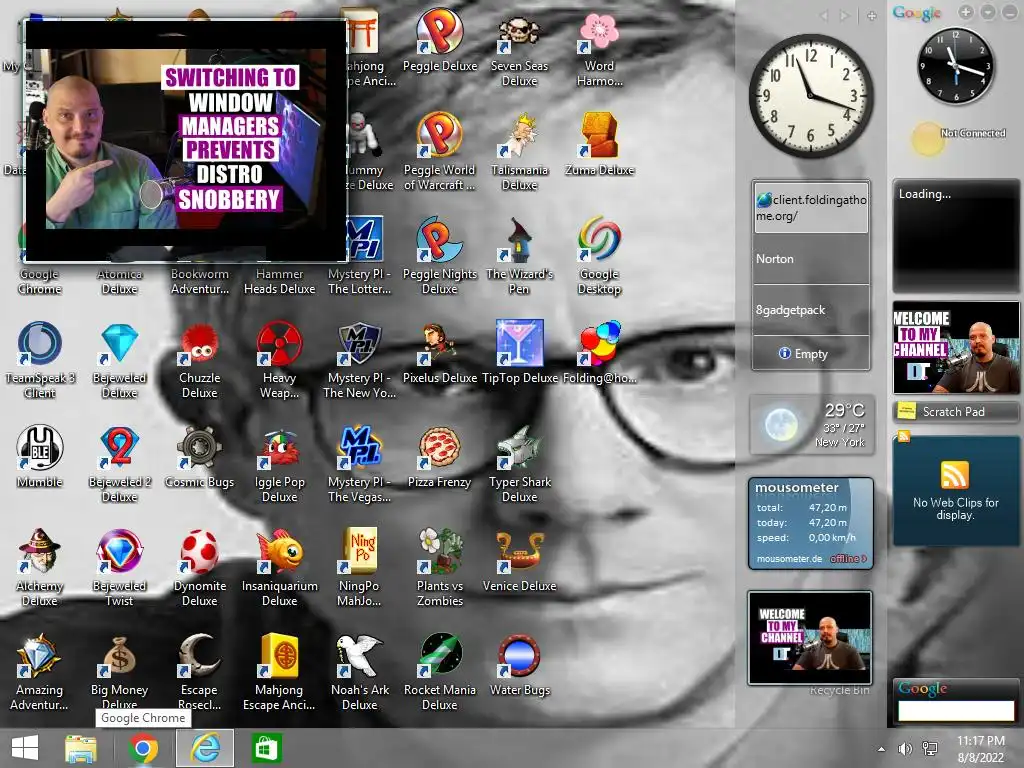
Task: Click the SWITCHING TO WINDOW MANAGERS video thumbnail
Action: 185,139
